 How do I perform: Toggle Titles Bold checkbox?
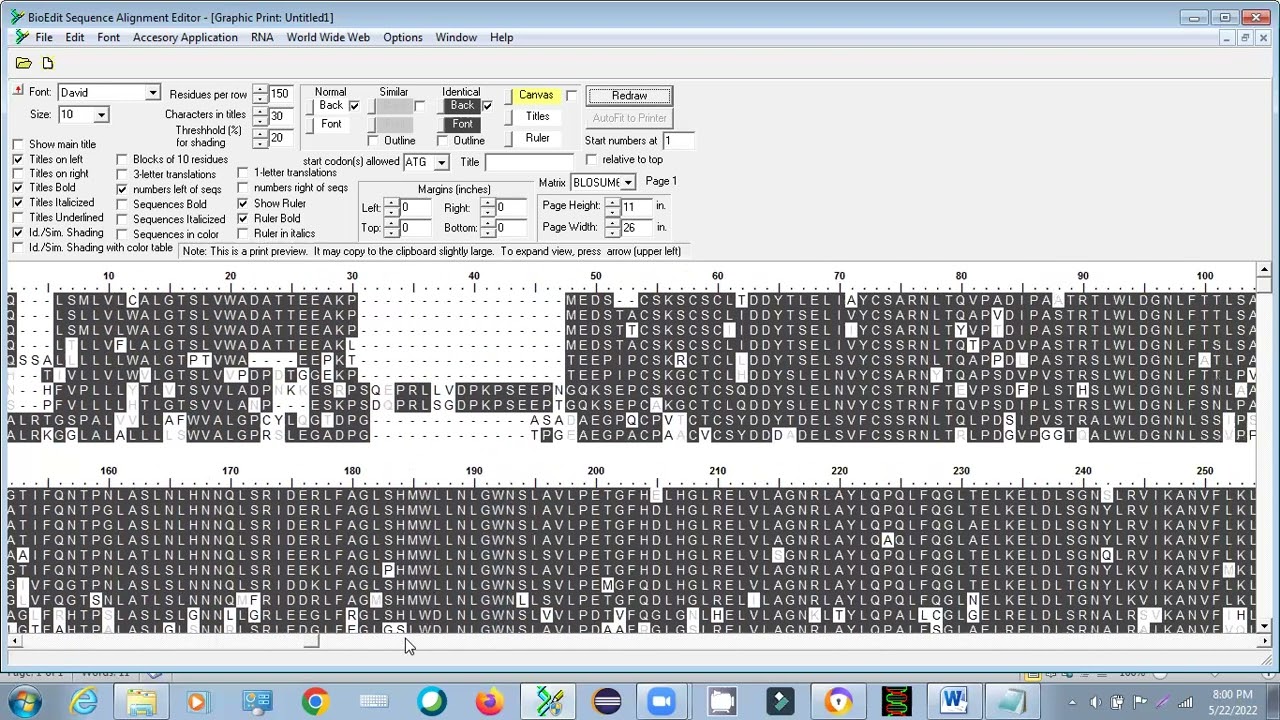[x=18, y=188]
